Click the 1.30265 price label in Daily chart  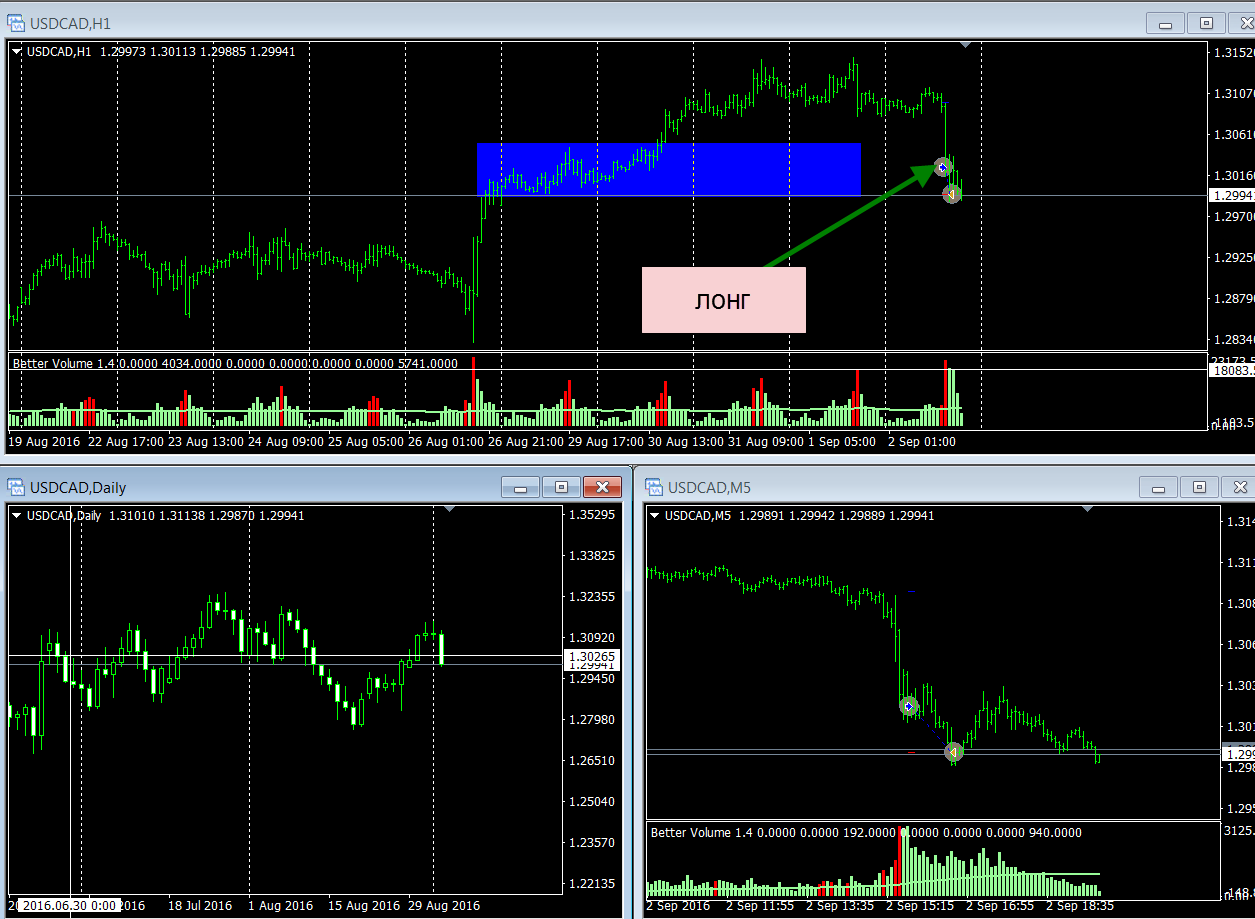click(x=593, y=656)
